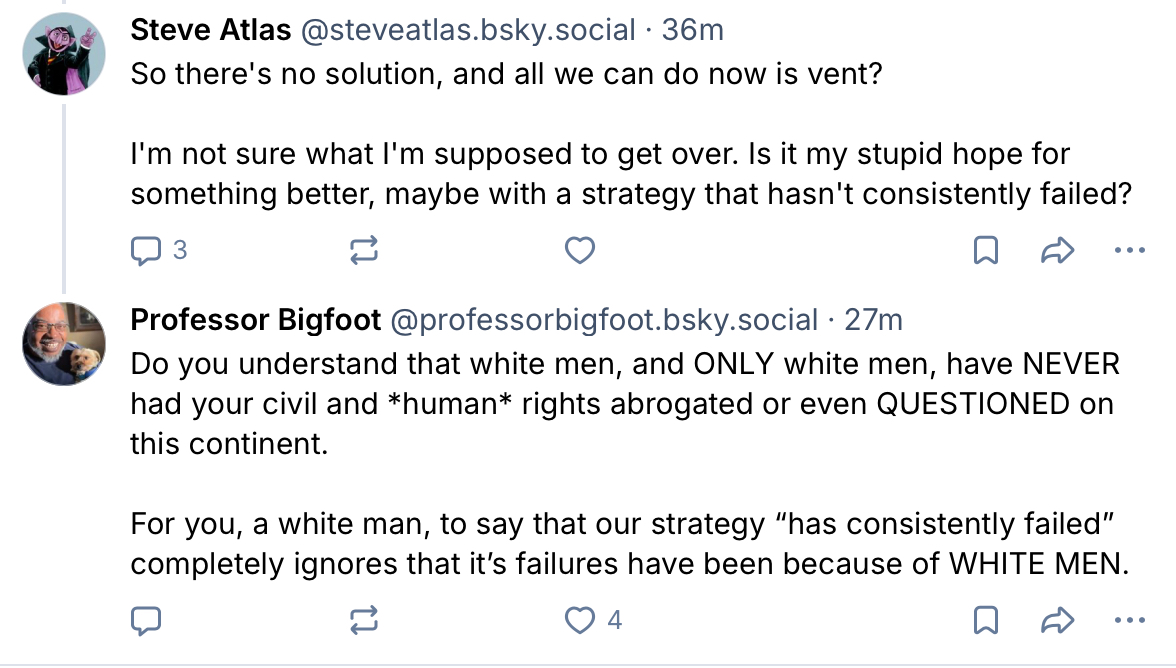Share Steve Atlas's post
The height and width of the screenshot is (668, 1176).
point(1057,250)
